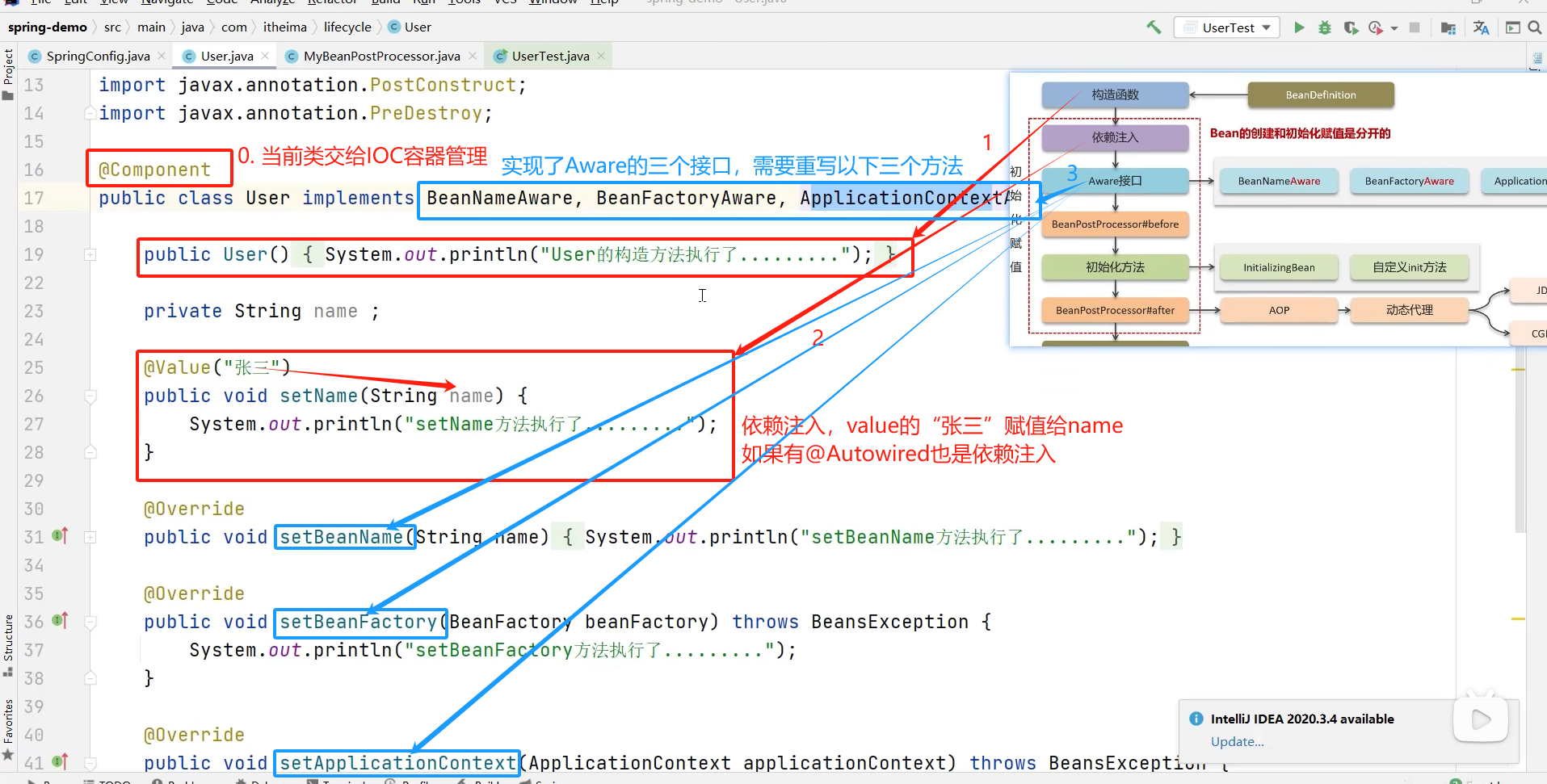Click the @Component annotation text
This screenshot has height=784, width=1547.
coord(154,170)
